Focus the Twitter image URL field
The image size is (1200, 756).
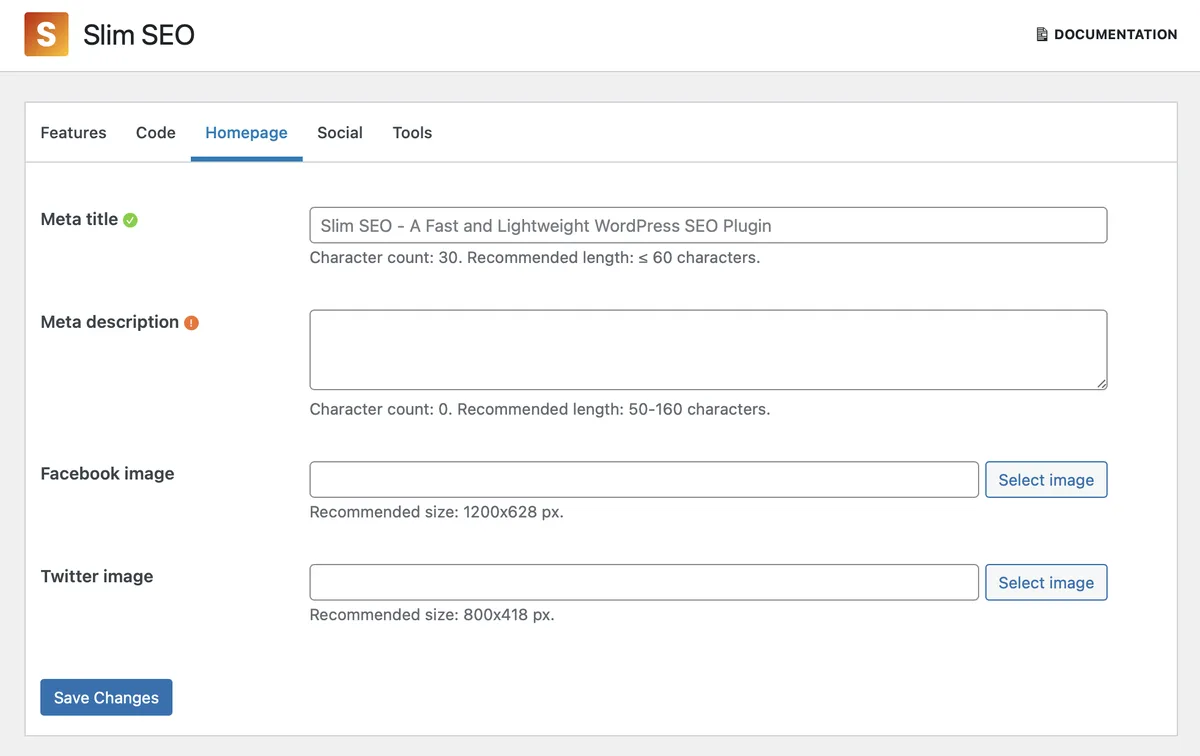pos(644,583)
